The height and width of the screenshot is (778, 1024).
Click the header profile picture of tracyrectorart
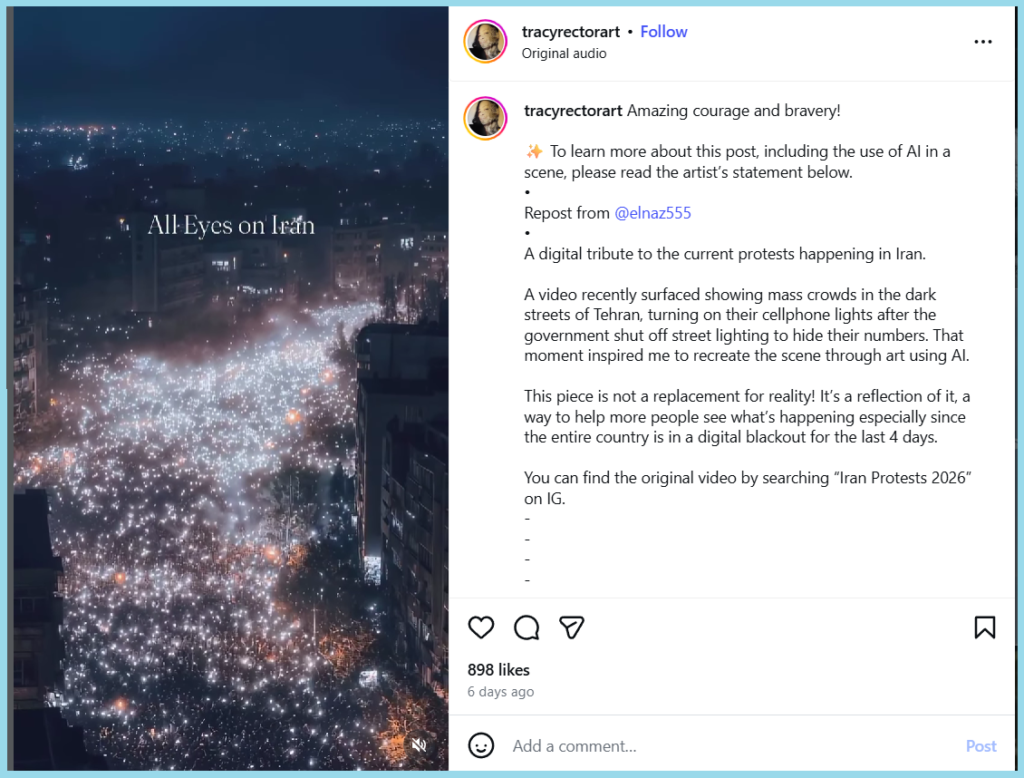(485, 41)
